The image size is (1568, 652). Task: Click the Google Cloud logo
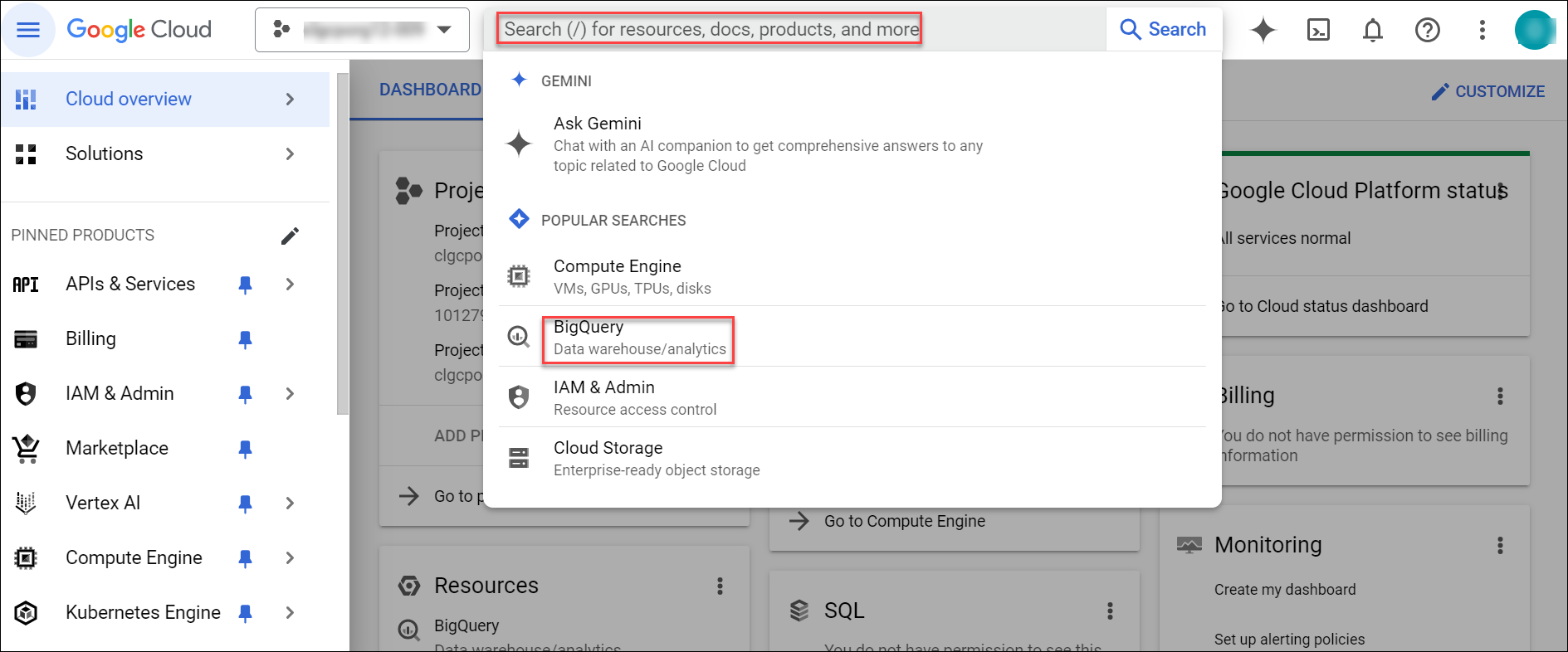pos(139,30)
